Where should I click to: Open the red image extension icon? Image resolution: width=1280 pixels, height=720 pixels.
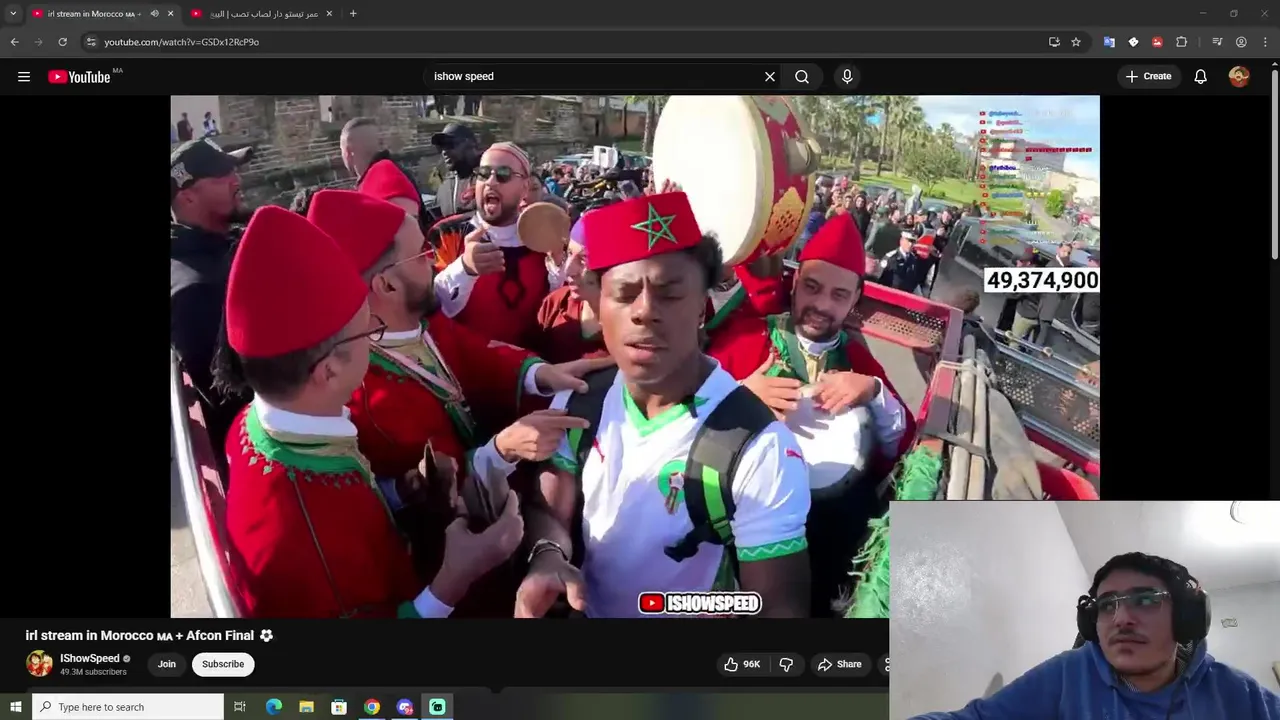click(1157, 42)
